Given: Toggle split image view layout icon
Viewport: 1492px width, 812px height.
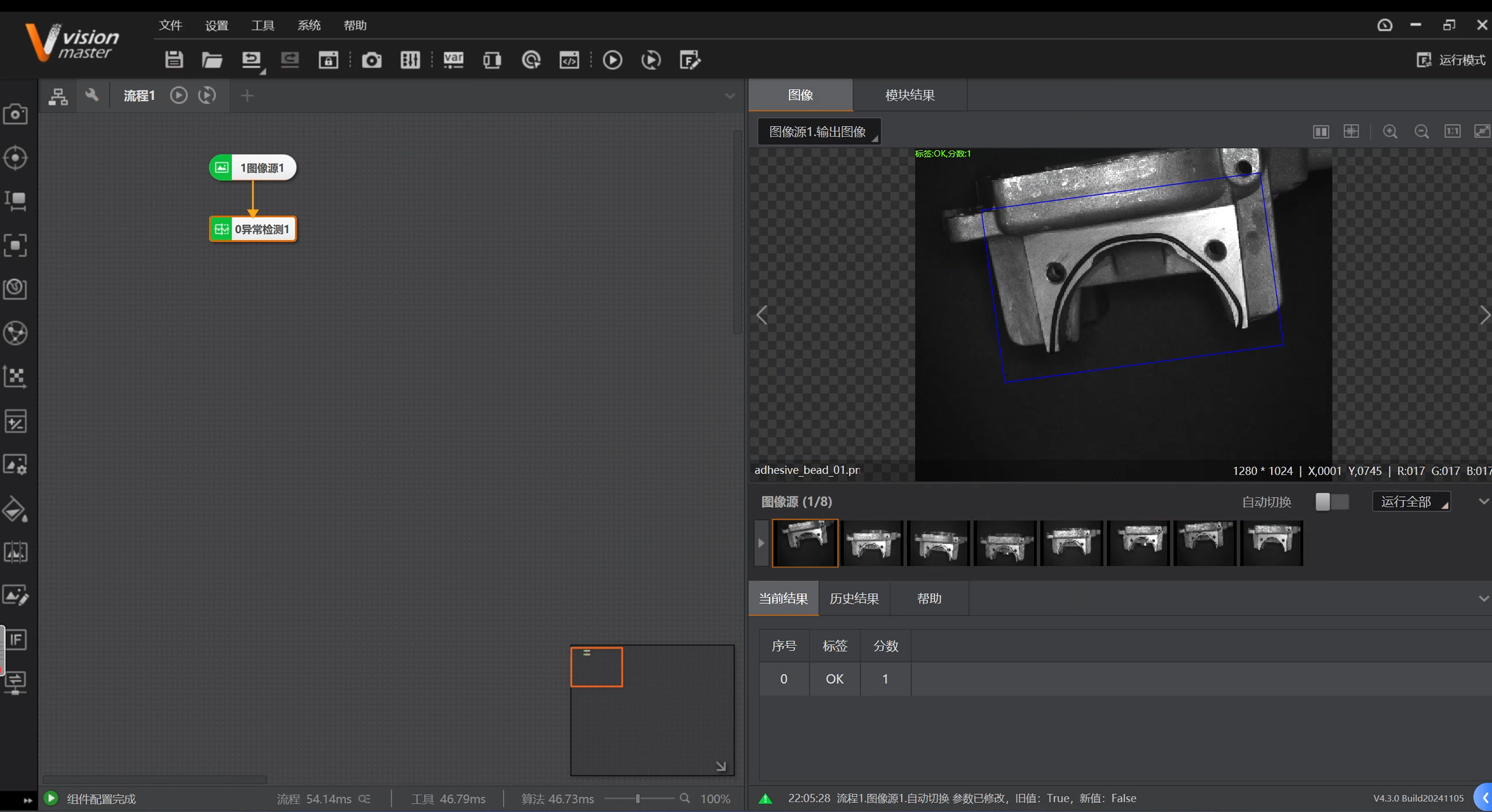Looking at the screenshot, I should click(x=1320, y=132).
